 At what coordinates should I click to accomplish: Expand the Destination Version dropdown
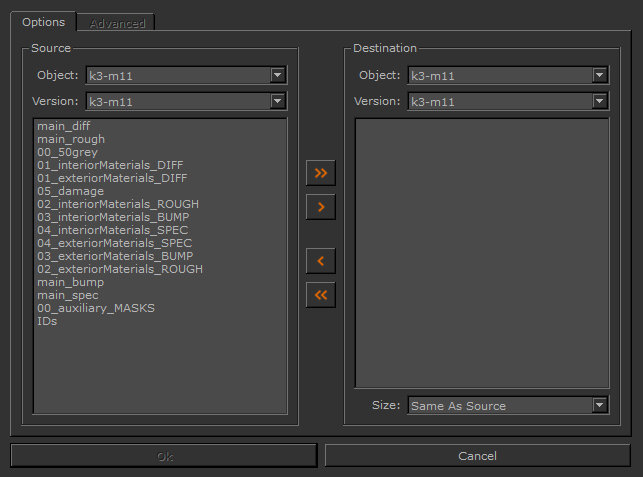pyautogui.click(x=508, y=101)
